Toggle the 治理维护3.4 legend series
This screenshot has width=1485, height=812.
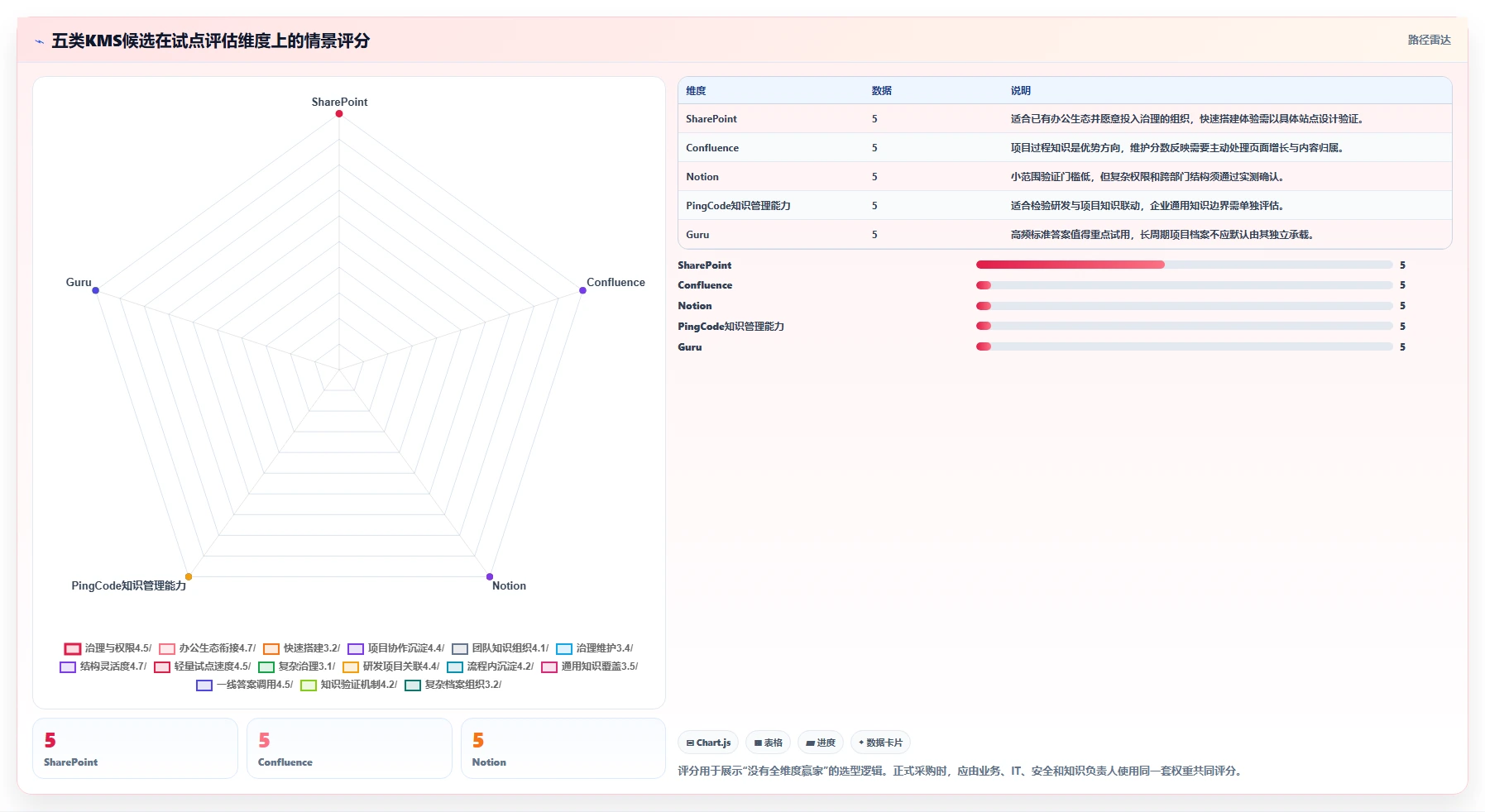(595, 648)
